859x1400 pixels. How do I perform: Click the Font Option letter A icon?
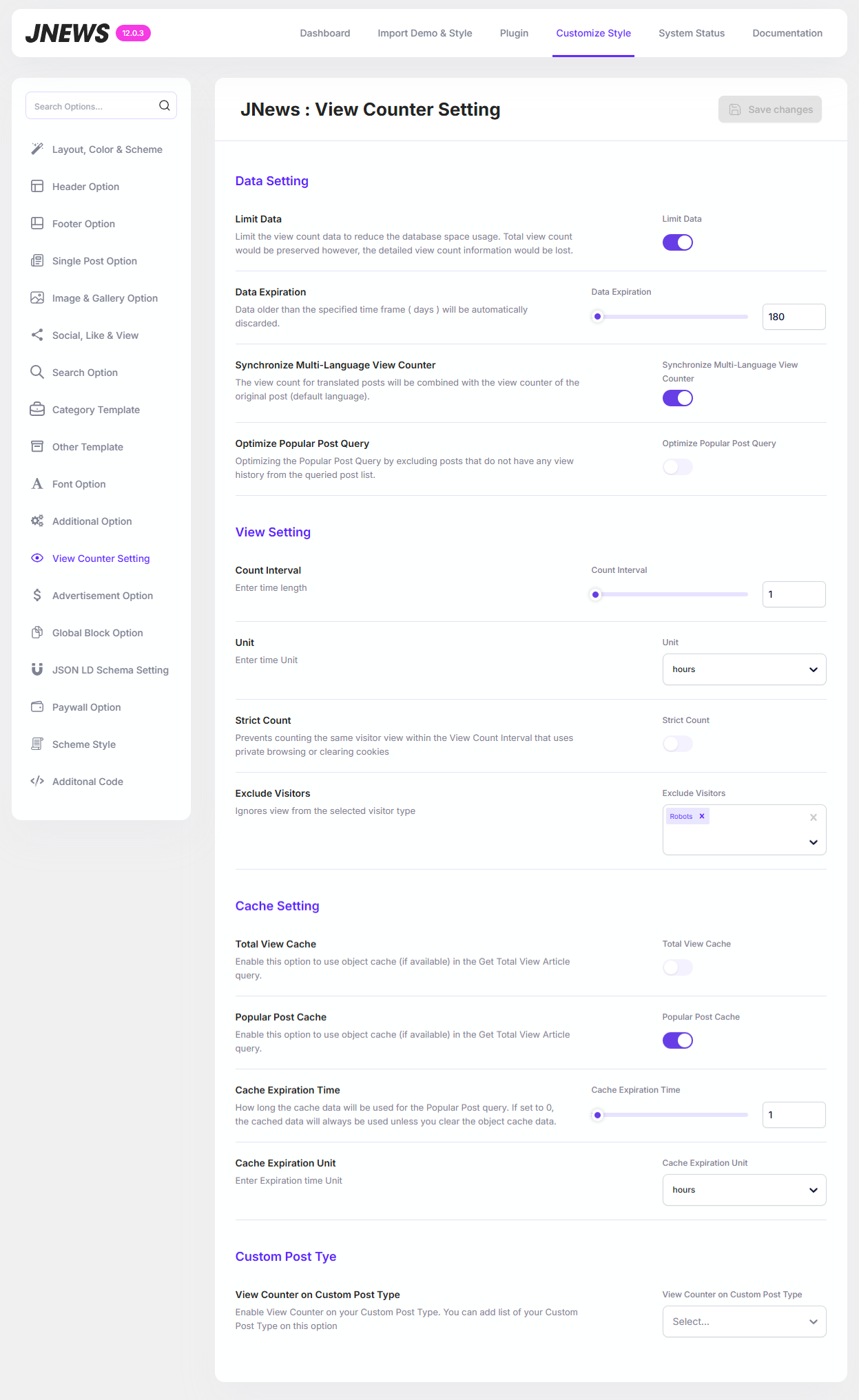click(x=37, y=483)
